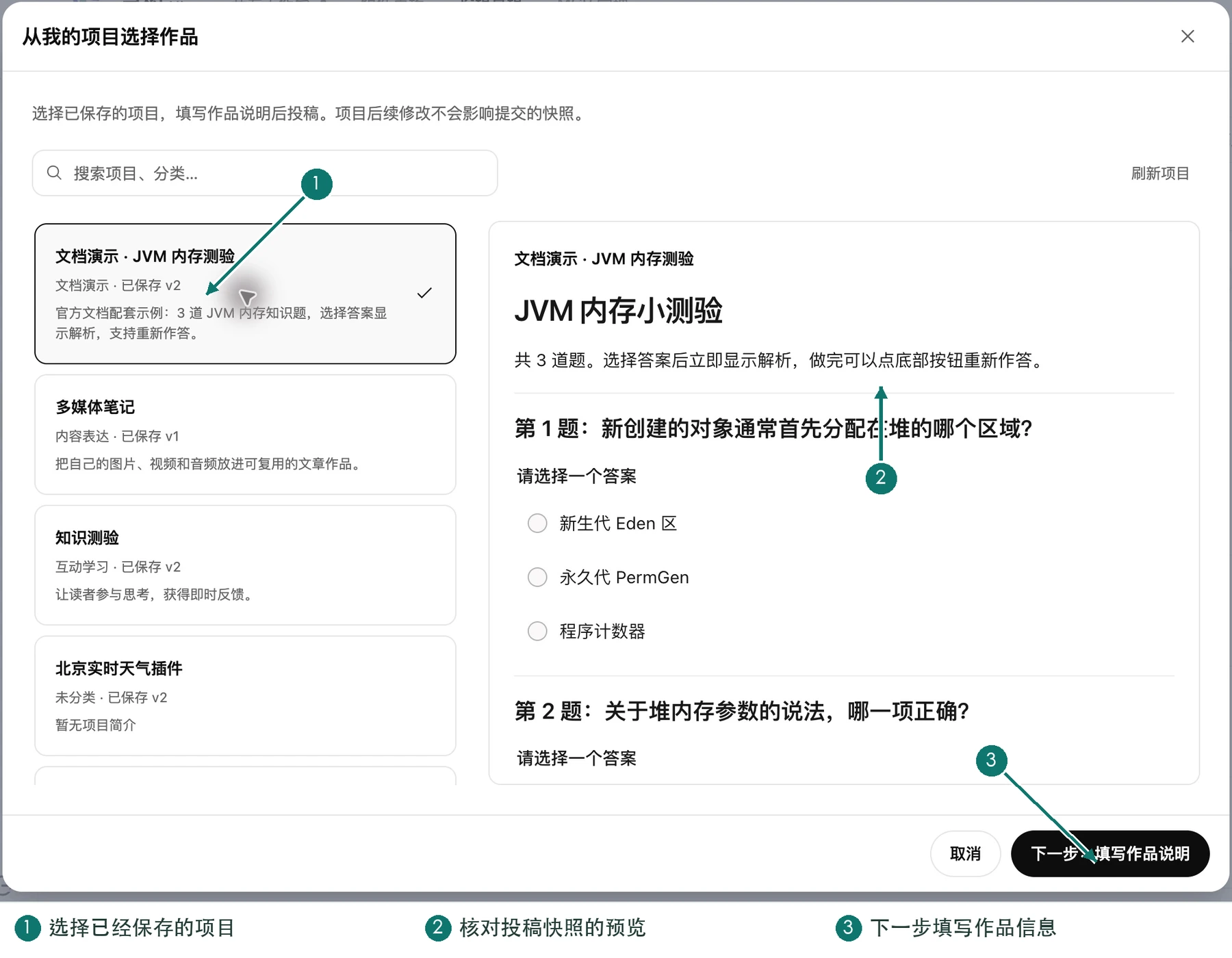1232x958 pixels.
Task: Select the 知识测验 project card
Action: tap(245, 565)
